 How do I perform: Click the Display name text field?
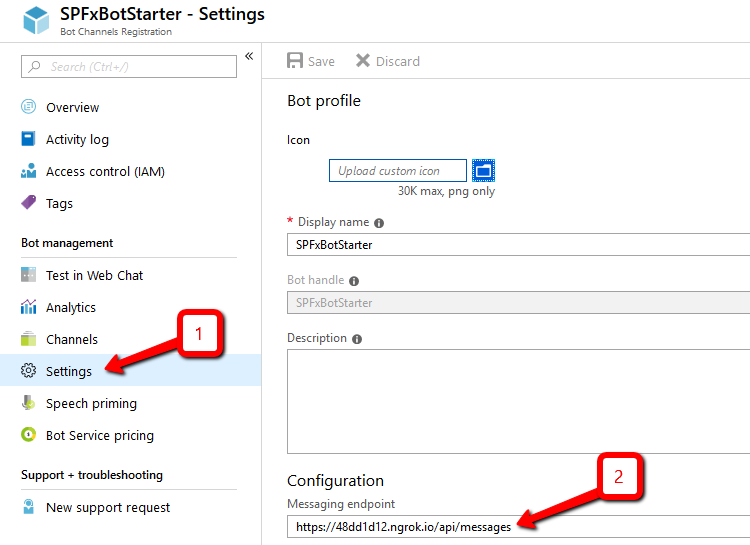517,244
